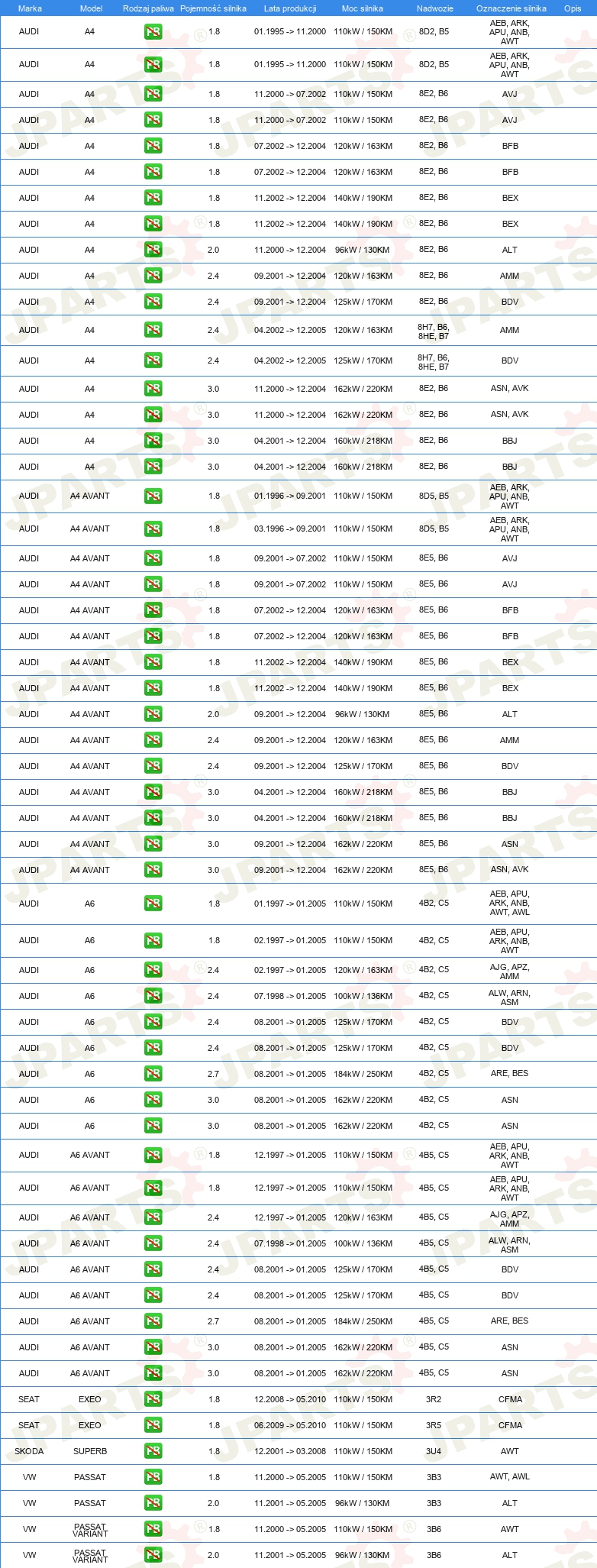The image size is (597, 1568).
Task: Click the SUPERB model cell
Action: [x=90, y=1451]
